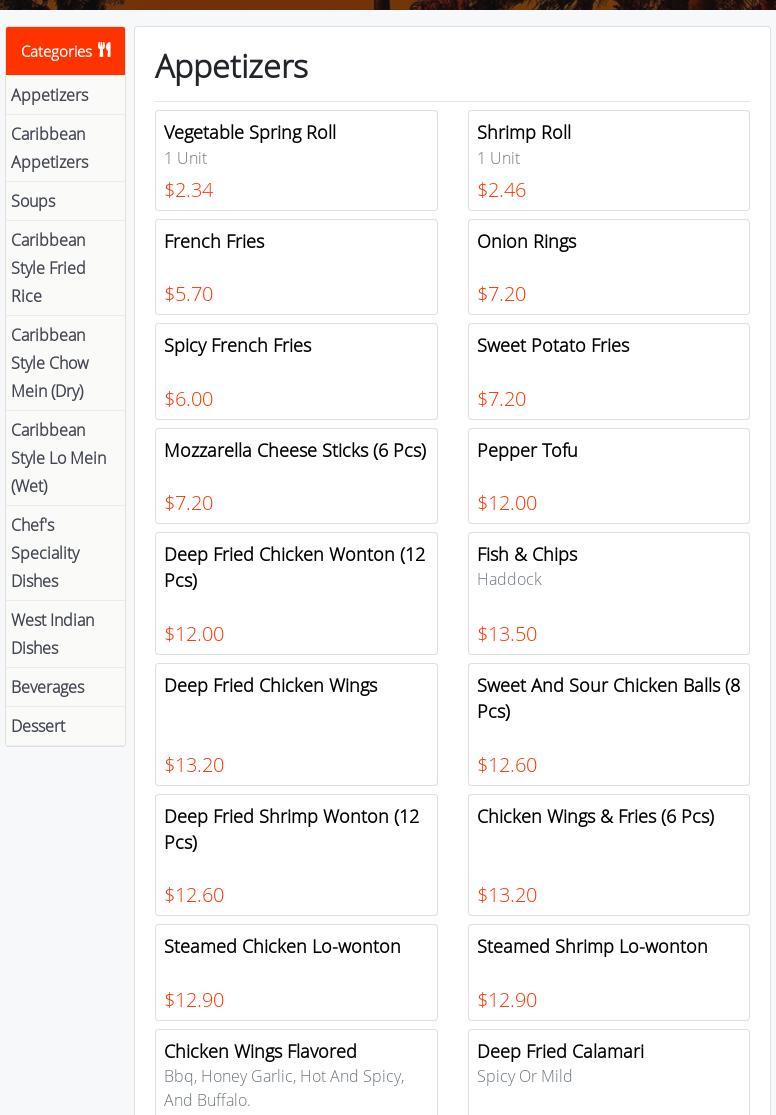Choose the Vegetable Spring Roll item
The width and height of the screenshot is (776, 1115).
(296, 160)
